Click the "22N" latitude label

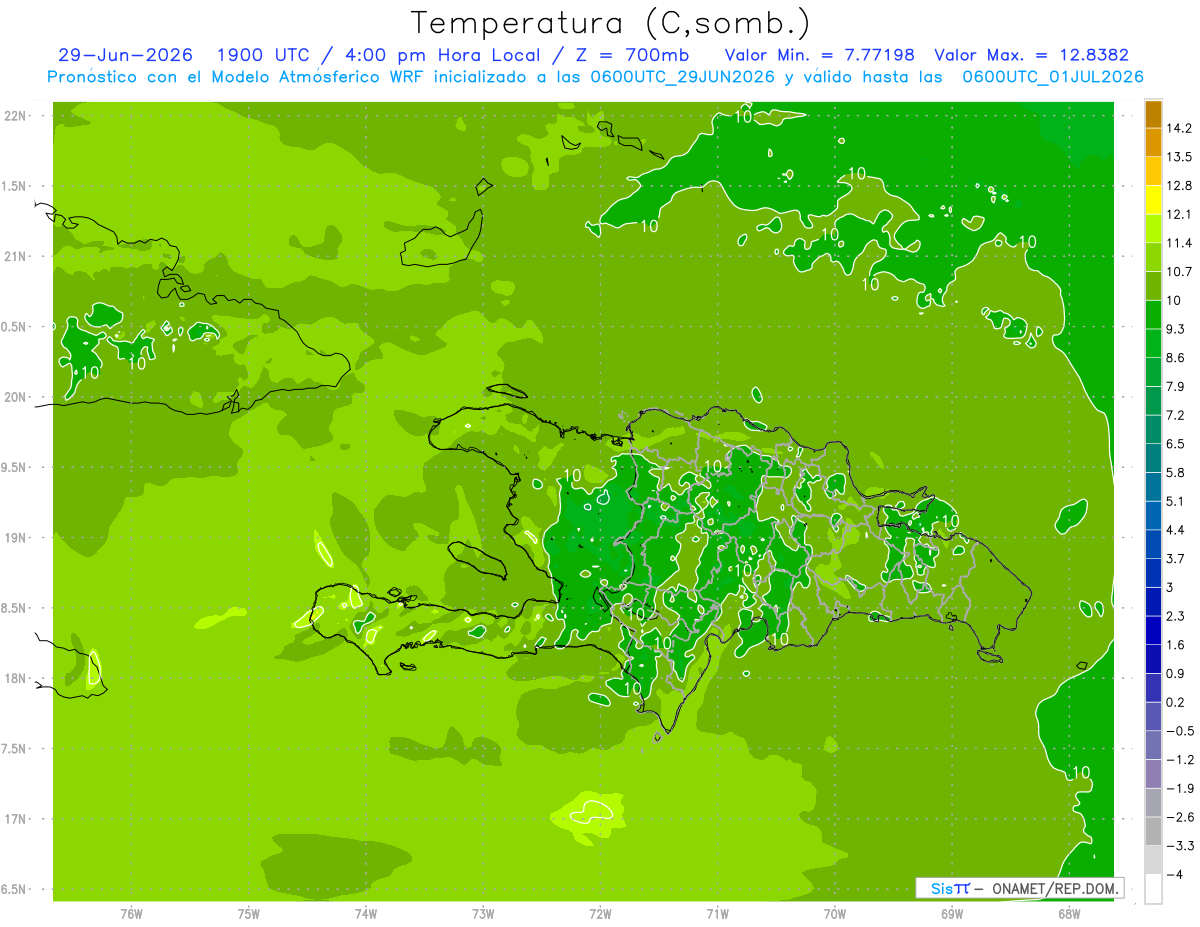point(17,116)
